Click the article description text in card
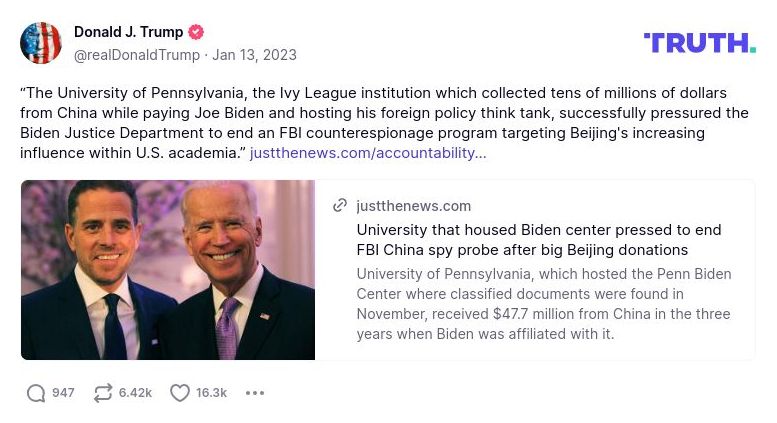The image size is (777, 423). (543, 304)
